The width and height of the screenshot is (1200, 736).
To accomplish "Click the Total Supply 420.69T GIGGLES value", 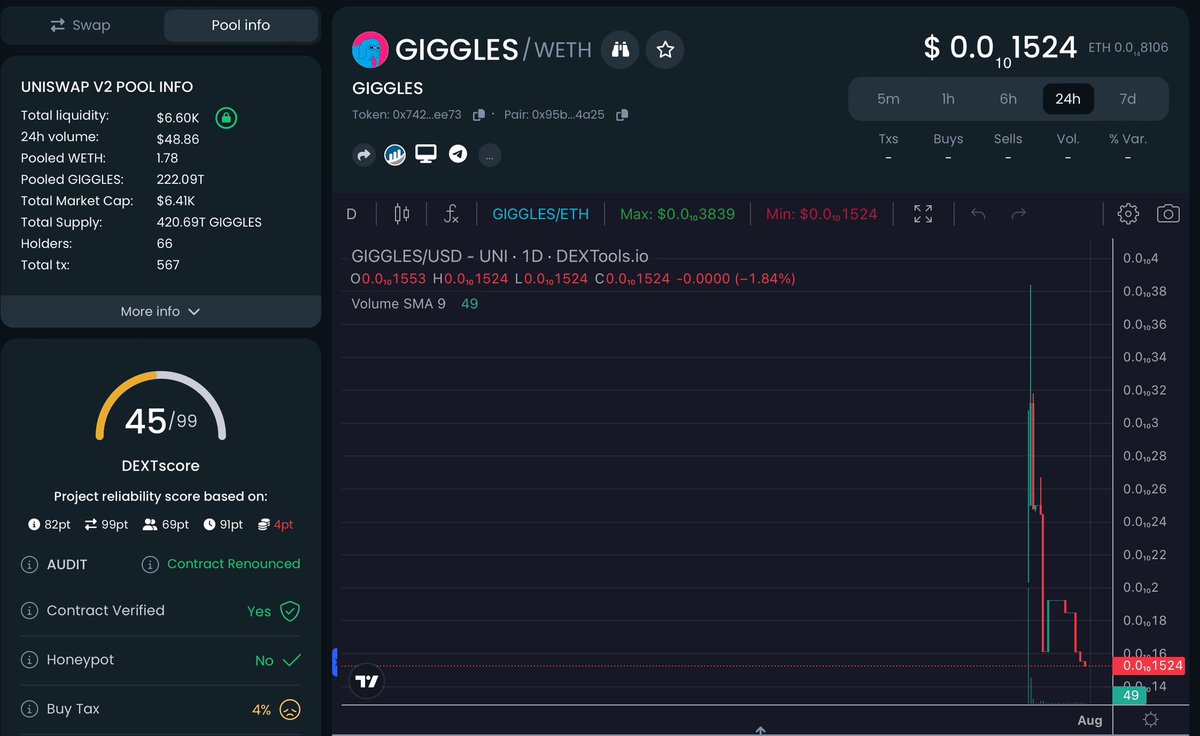I will 209,222.
